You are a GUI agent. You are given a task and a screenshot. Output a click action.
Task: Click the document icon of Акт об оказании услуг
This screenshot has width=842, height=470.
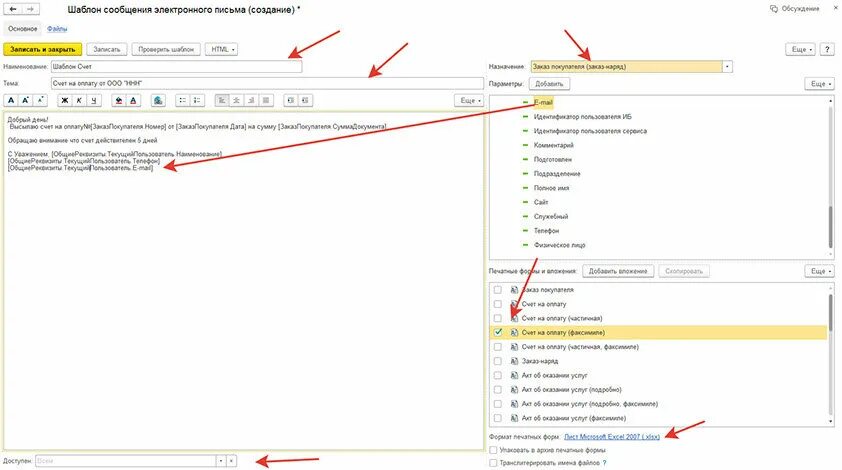coord(514,375)
